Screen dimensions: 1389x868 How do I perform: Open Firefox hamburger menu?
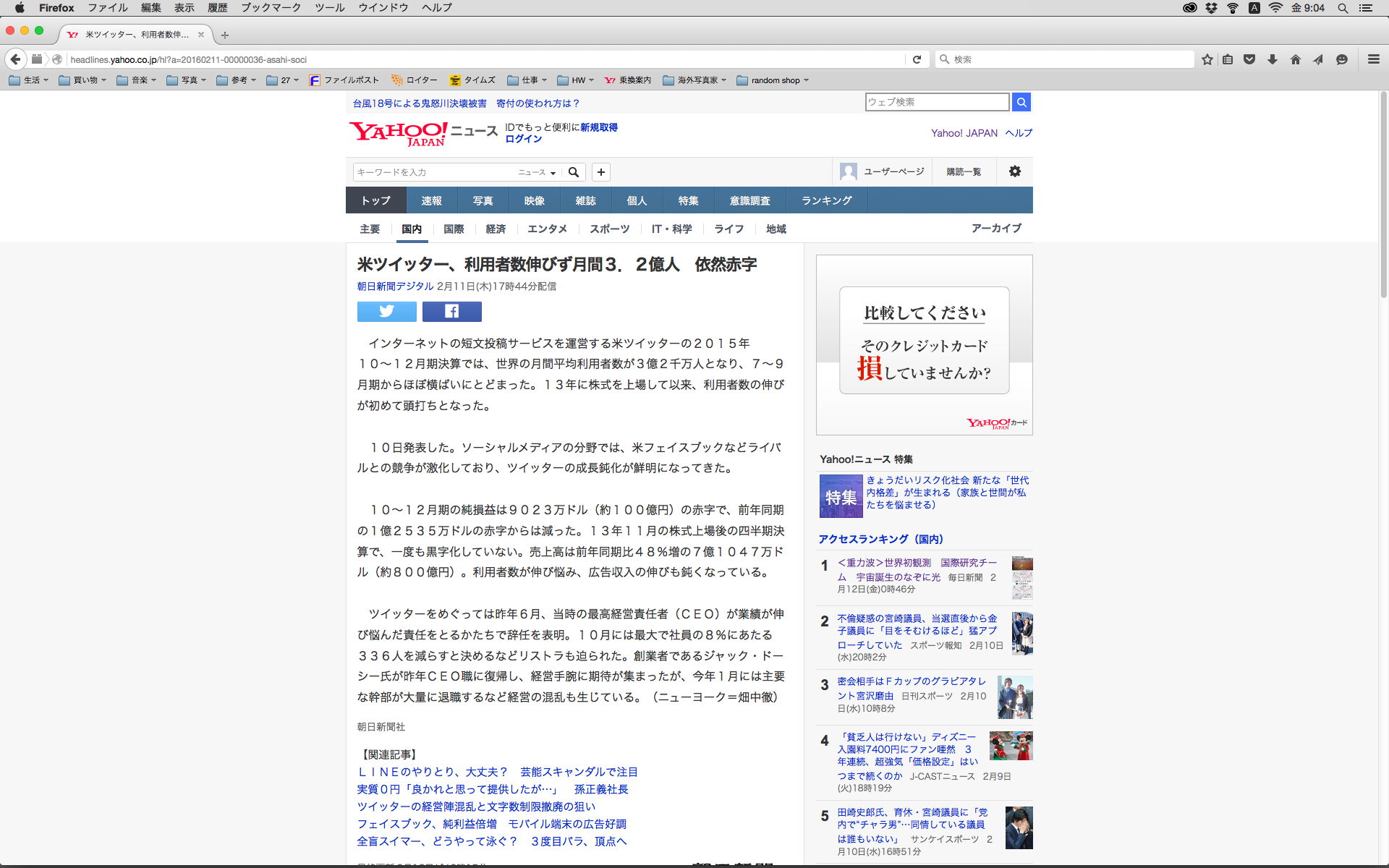[1373, 59]
